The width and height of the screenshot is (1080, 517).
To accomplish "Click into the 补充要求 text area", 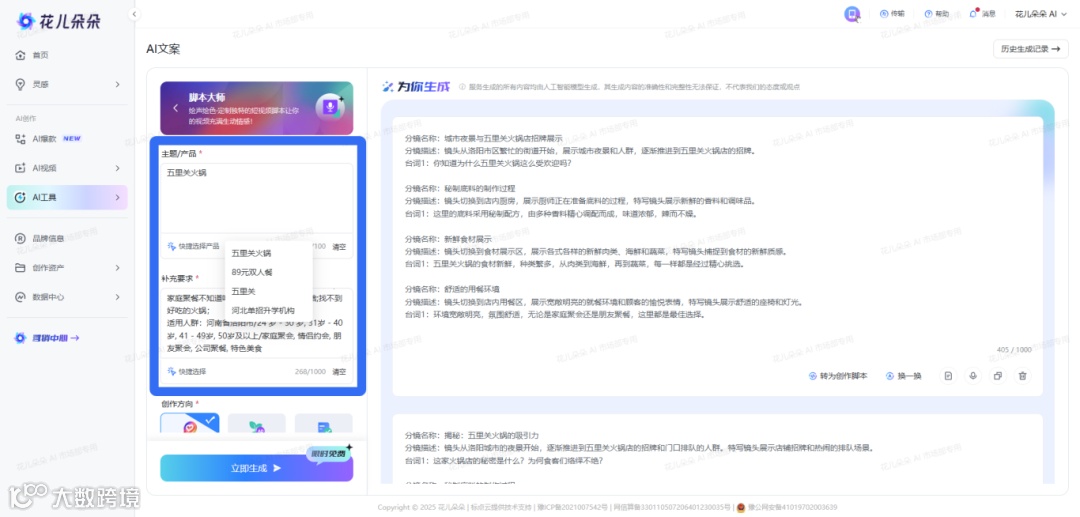I will (256, 324).
